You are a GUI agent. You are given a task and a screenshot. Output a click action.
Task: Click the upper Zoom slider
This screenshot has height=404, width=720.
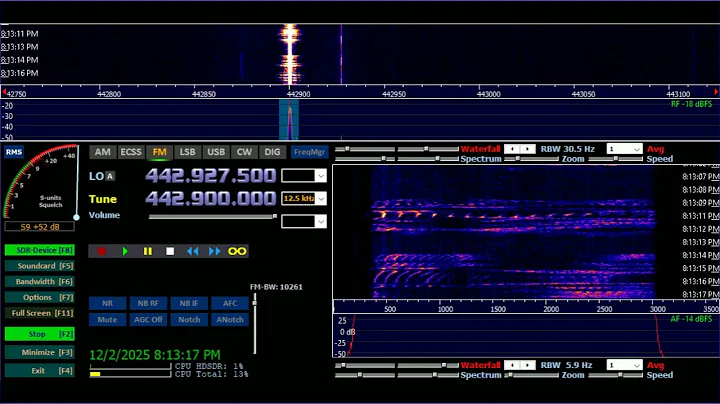531,159
